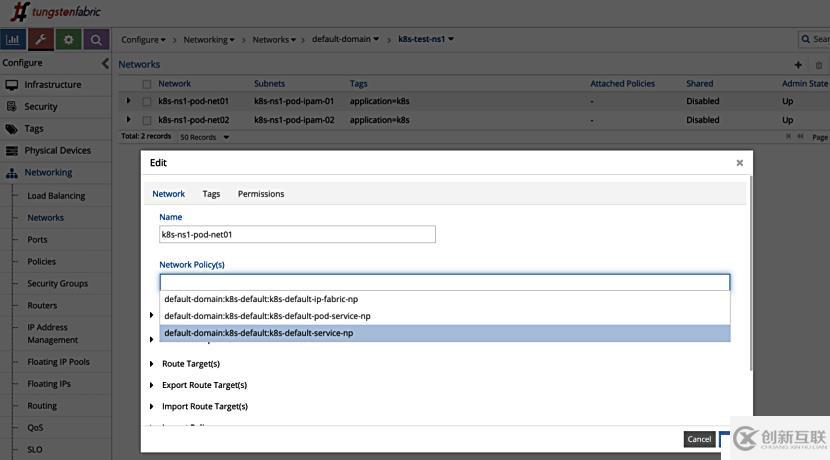
Task: Collapse the Configure sidebar arrow
Action: (x=105, y=63)
